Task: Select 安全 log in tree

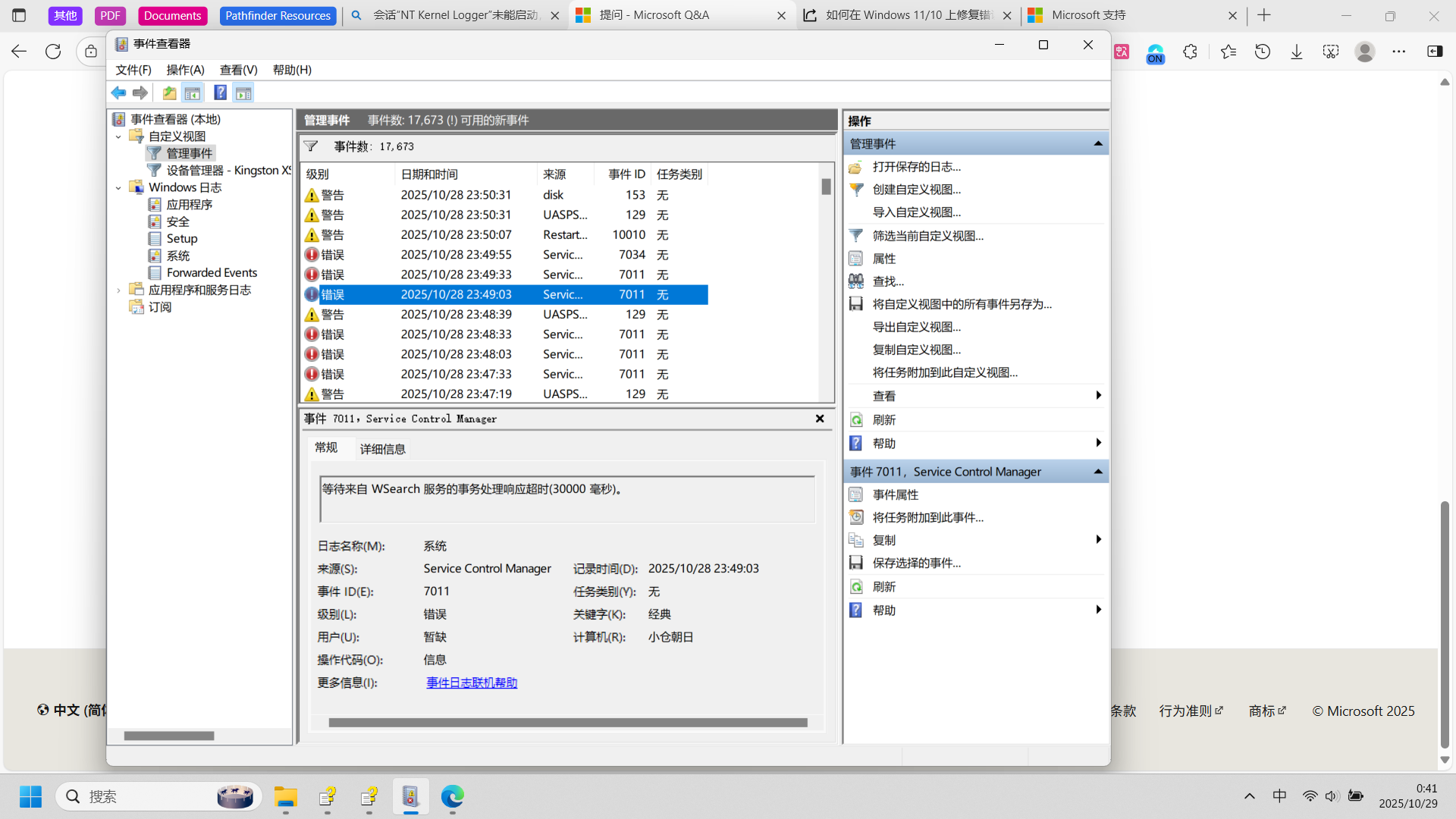Action: tap(177, 221)
